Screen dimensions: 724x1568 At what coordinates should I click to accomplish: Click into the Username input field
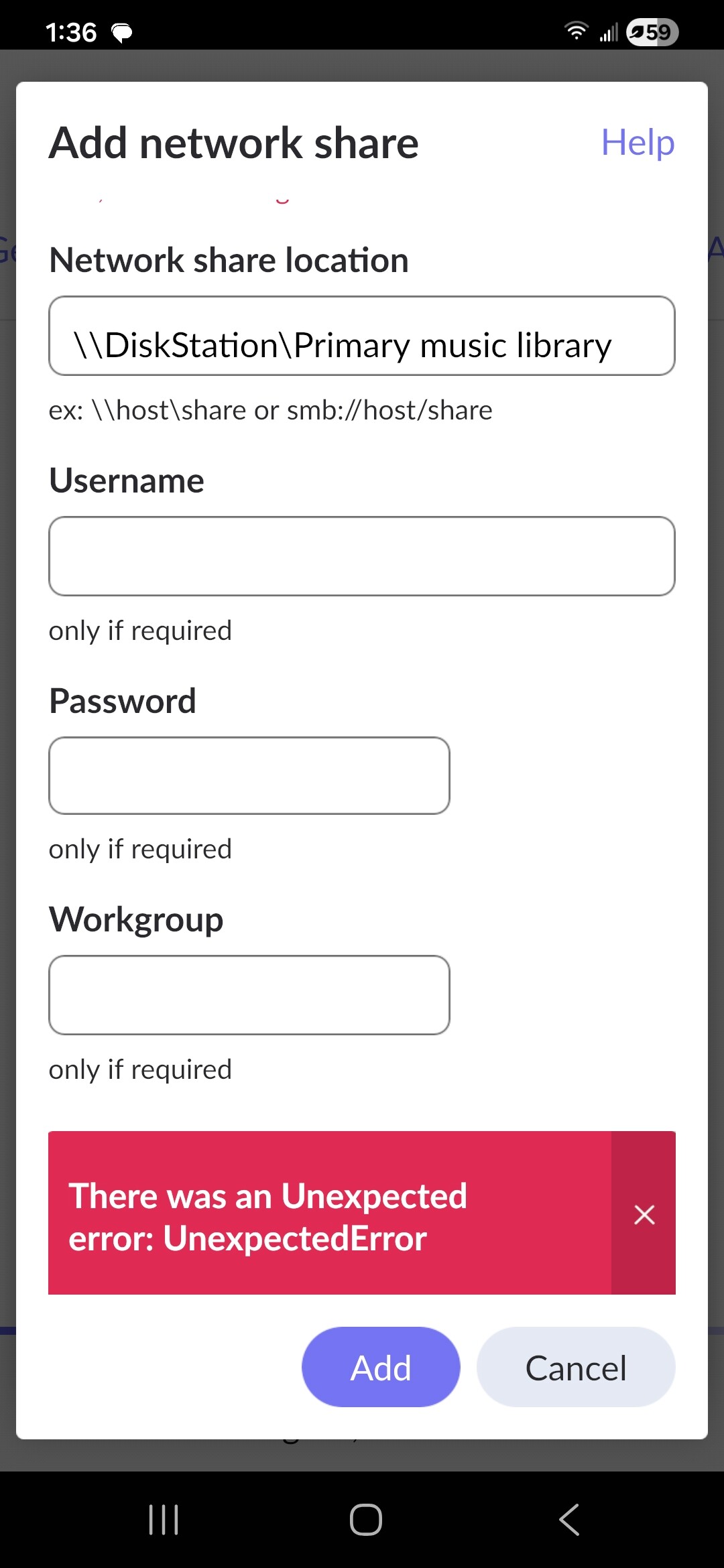(362, 556)
